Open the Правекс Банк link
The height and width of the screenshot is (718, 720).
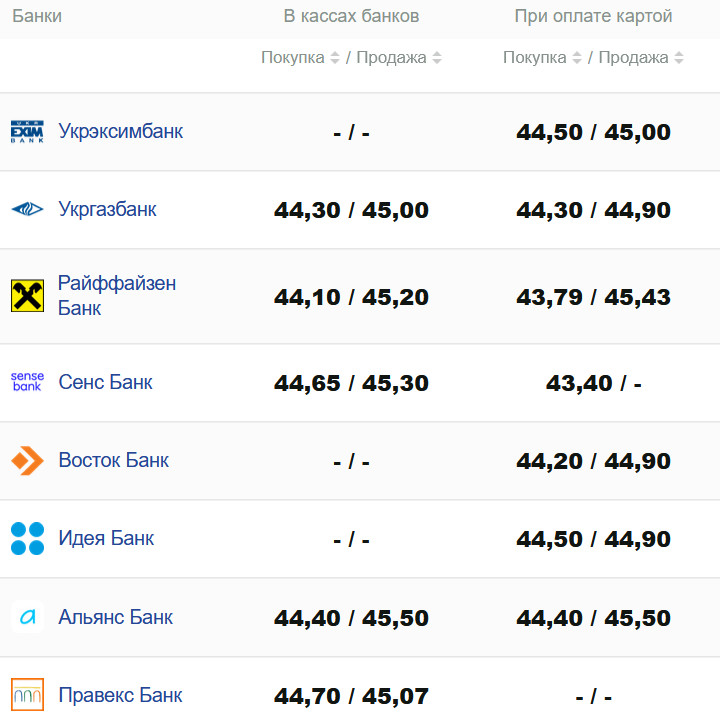120,694
